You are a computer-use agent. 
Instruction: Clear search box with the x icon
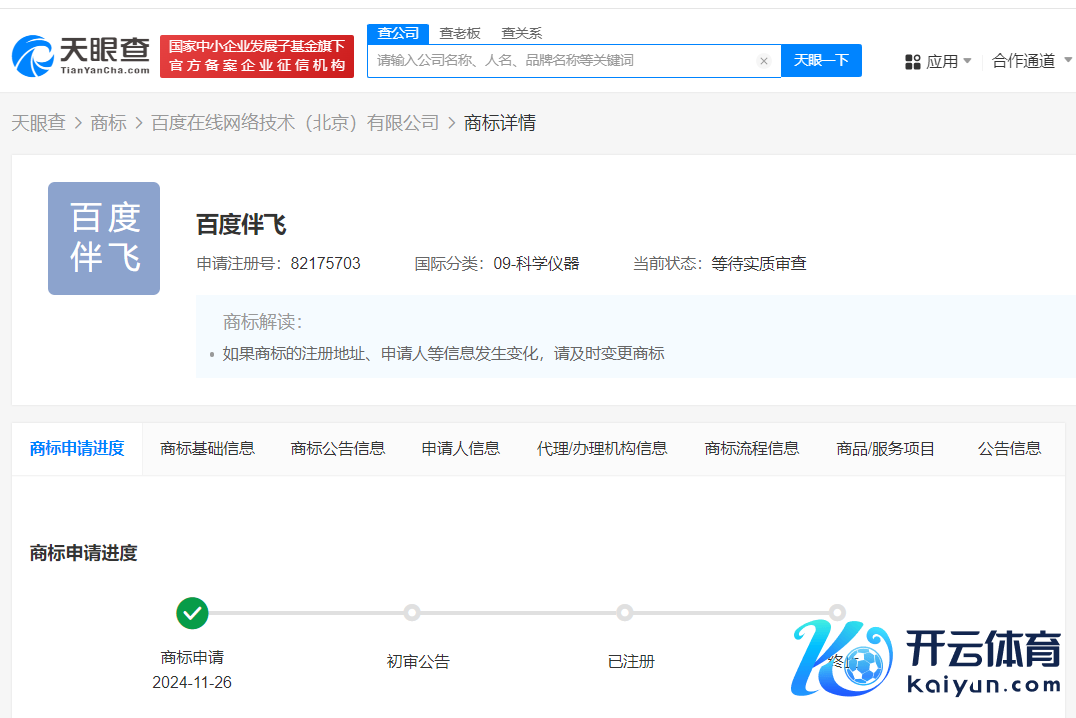[764, 61]
